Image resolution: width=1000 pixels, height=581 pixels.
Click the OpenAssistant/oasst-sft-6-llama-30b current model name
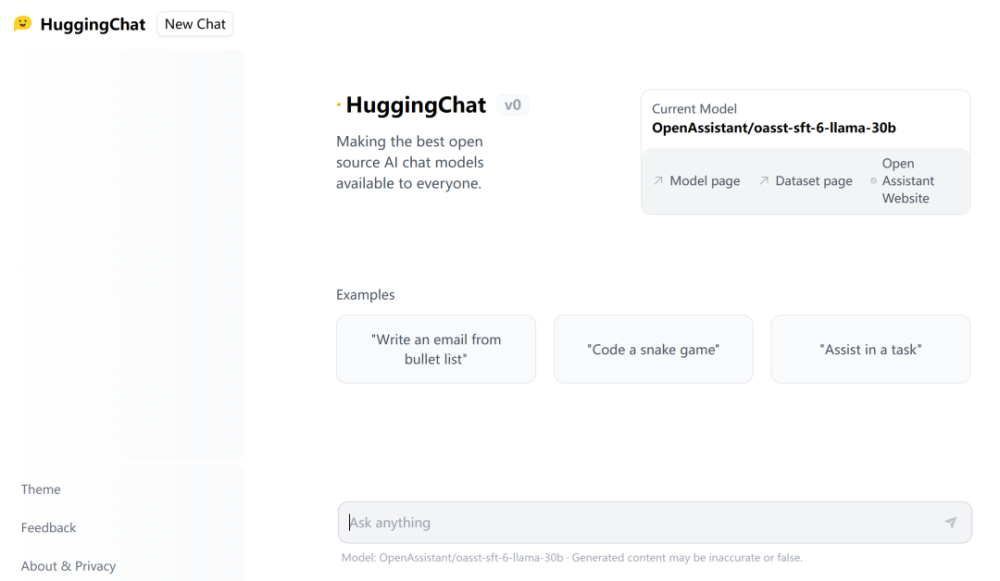pyautogui.click(x=774, y=128)
